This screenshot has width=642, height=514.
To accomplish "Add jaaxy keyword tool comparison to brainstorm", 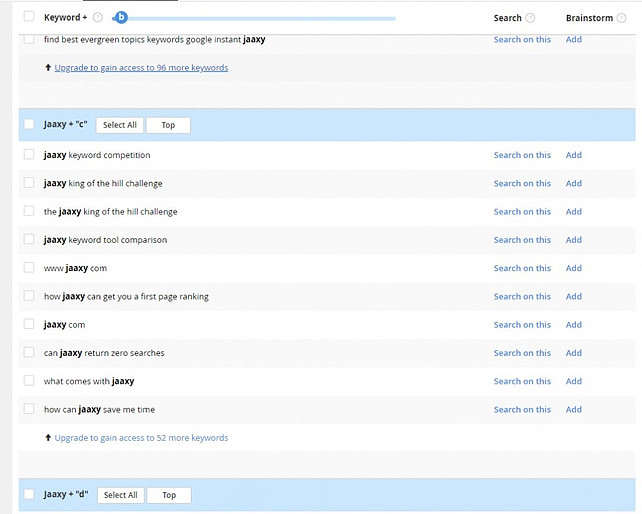I will click(x=574, y=240).
